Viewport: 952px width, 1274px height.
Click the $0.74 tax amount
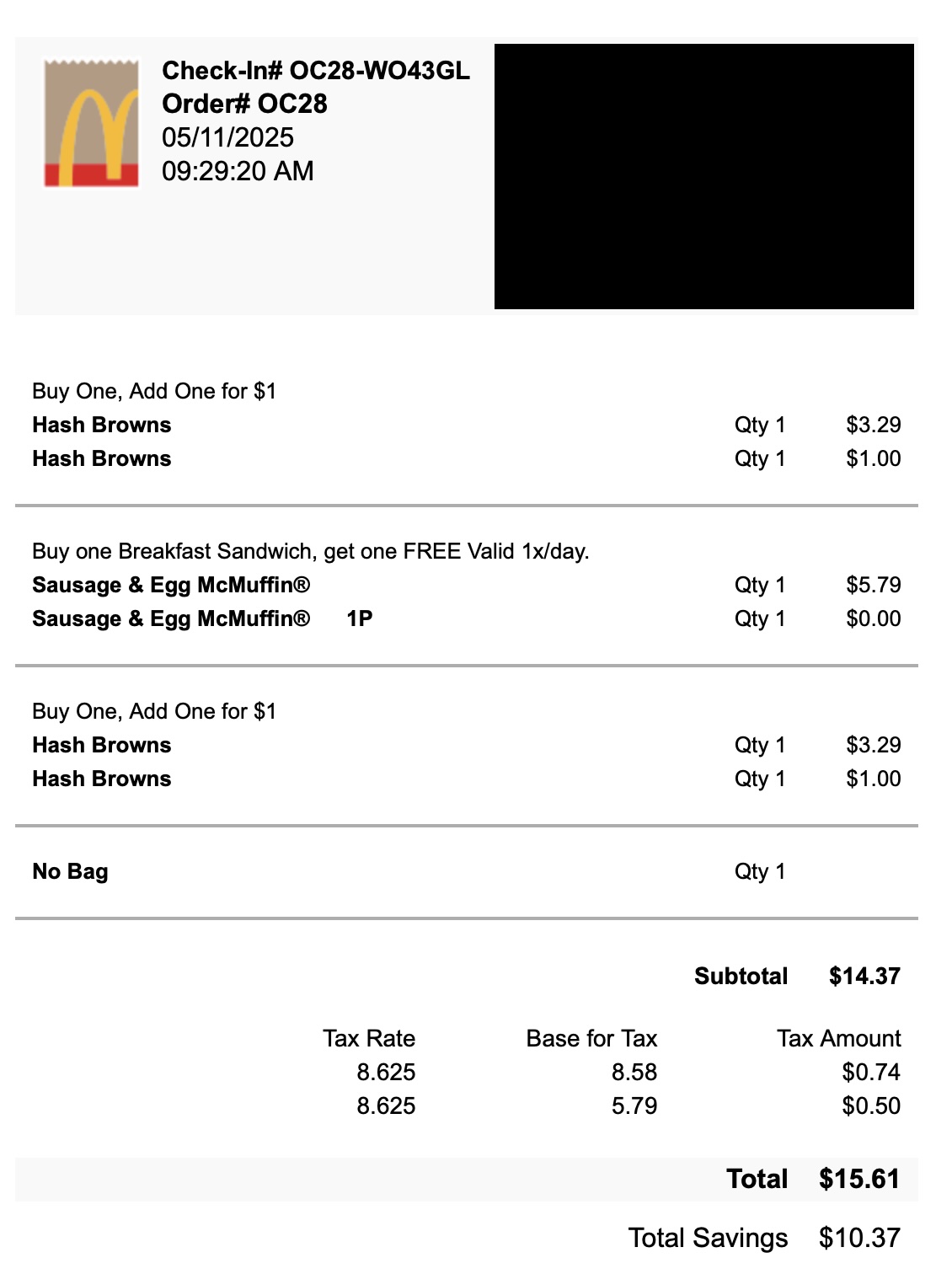tap(871, 1073)
